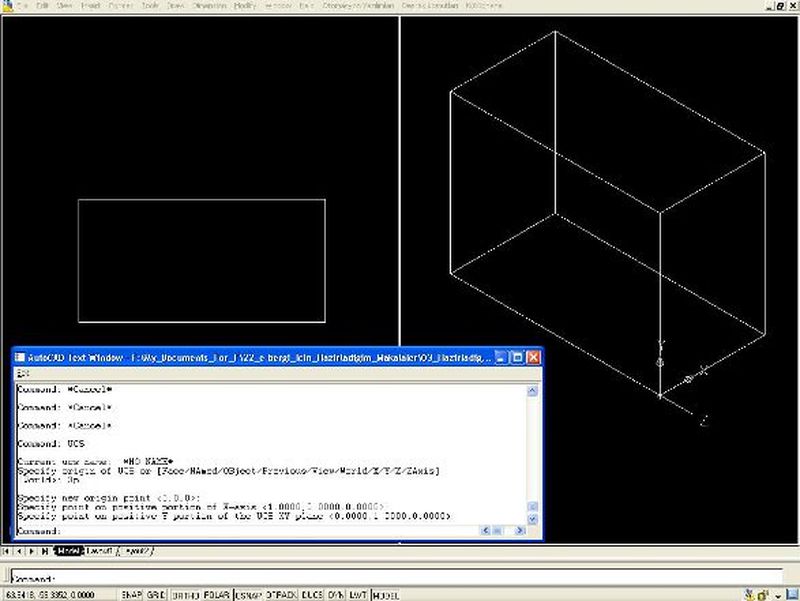The width and height of the screenshot is (800, 601).
Task: Jump to last layout tab arrow
Action: [46, 551]
